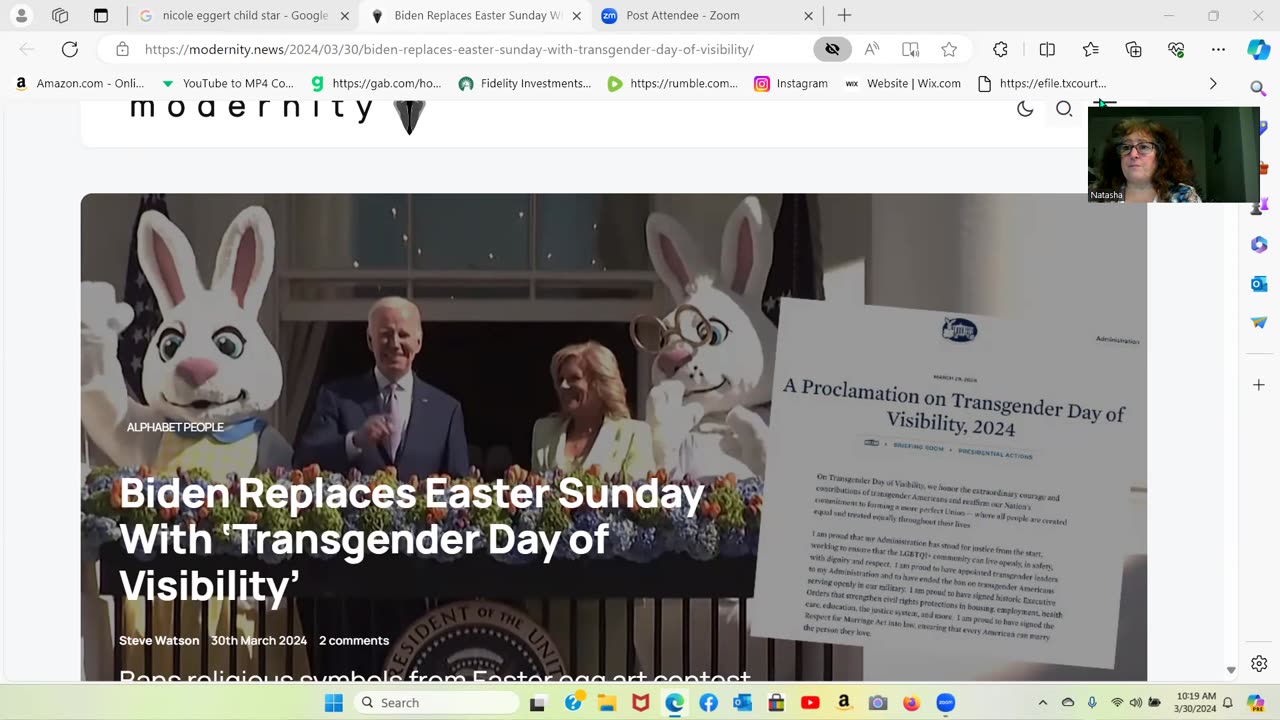Click the modernity.news URL address bar
Viewport: 1280px width, 720px height.
[449, 49]
